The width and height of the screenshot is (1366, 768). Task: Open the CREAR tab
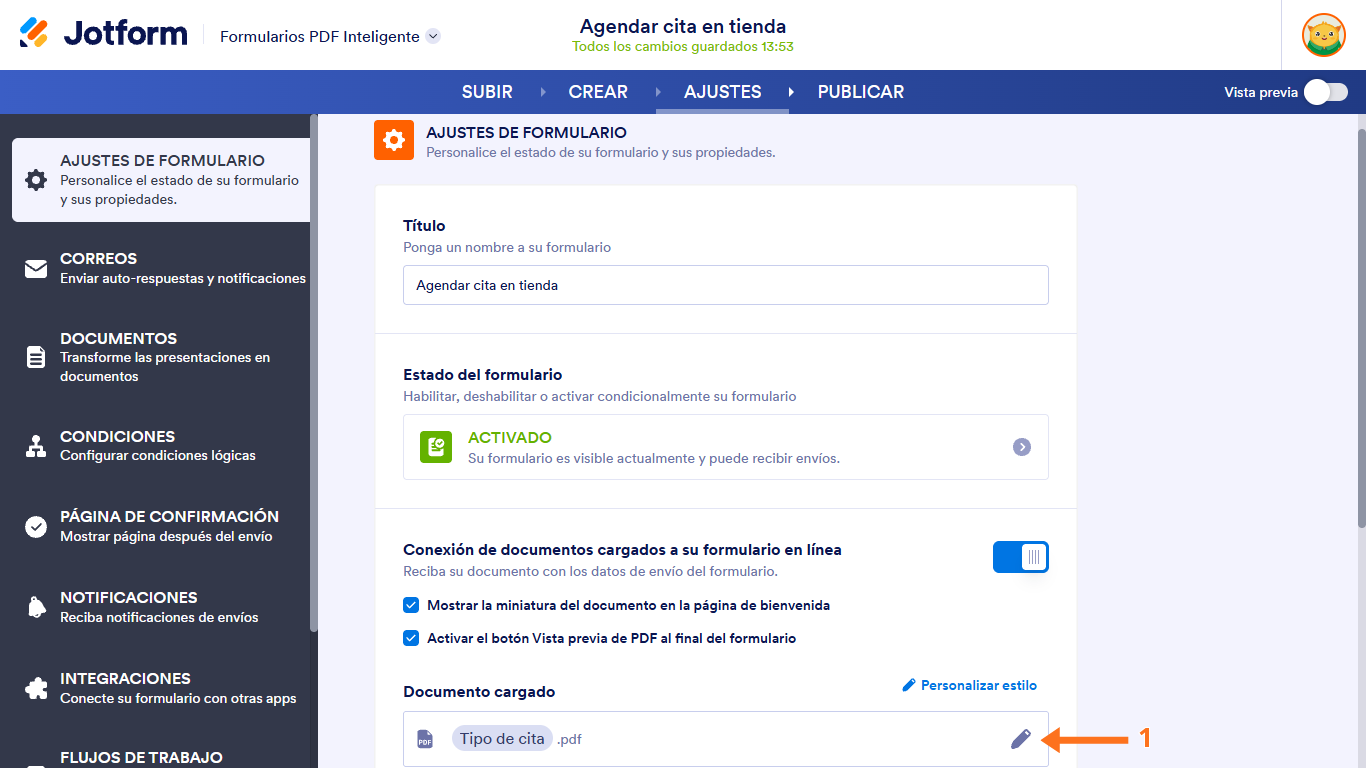point(597,91)
